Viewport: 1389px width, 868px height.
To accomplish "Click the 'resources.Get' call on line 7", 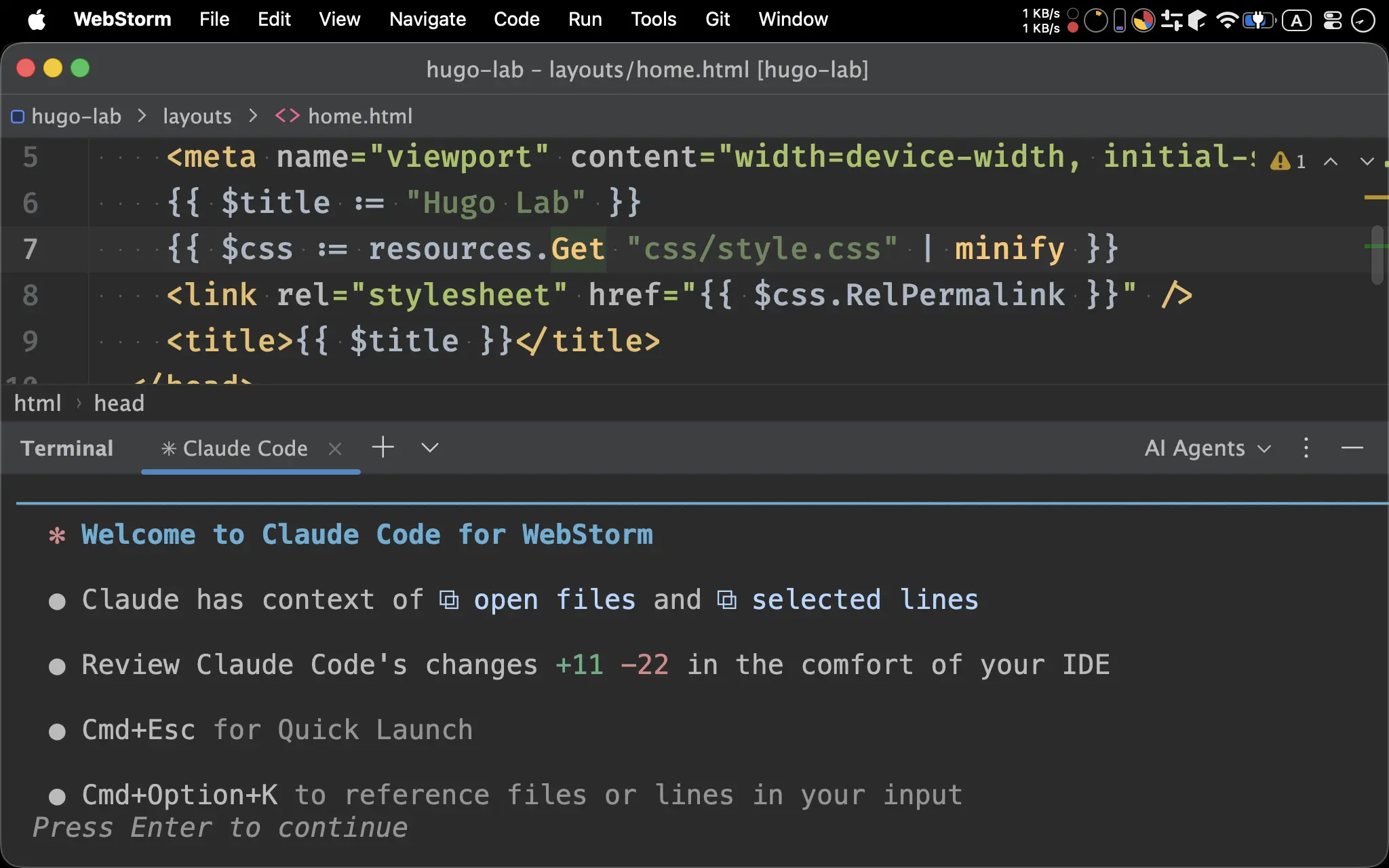I will click(486, 249).
